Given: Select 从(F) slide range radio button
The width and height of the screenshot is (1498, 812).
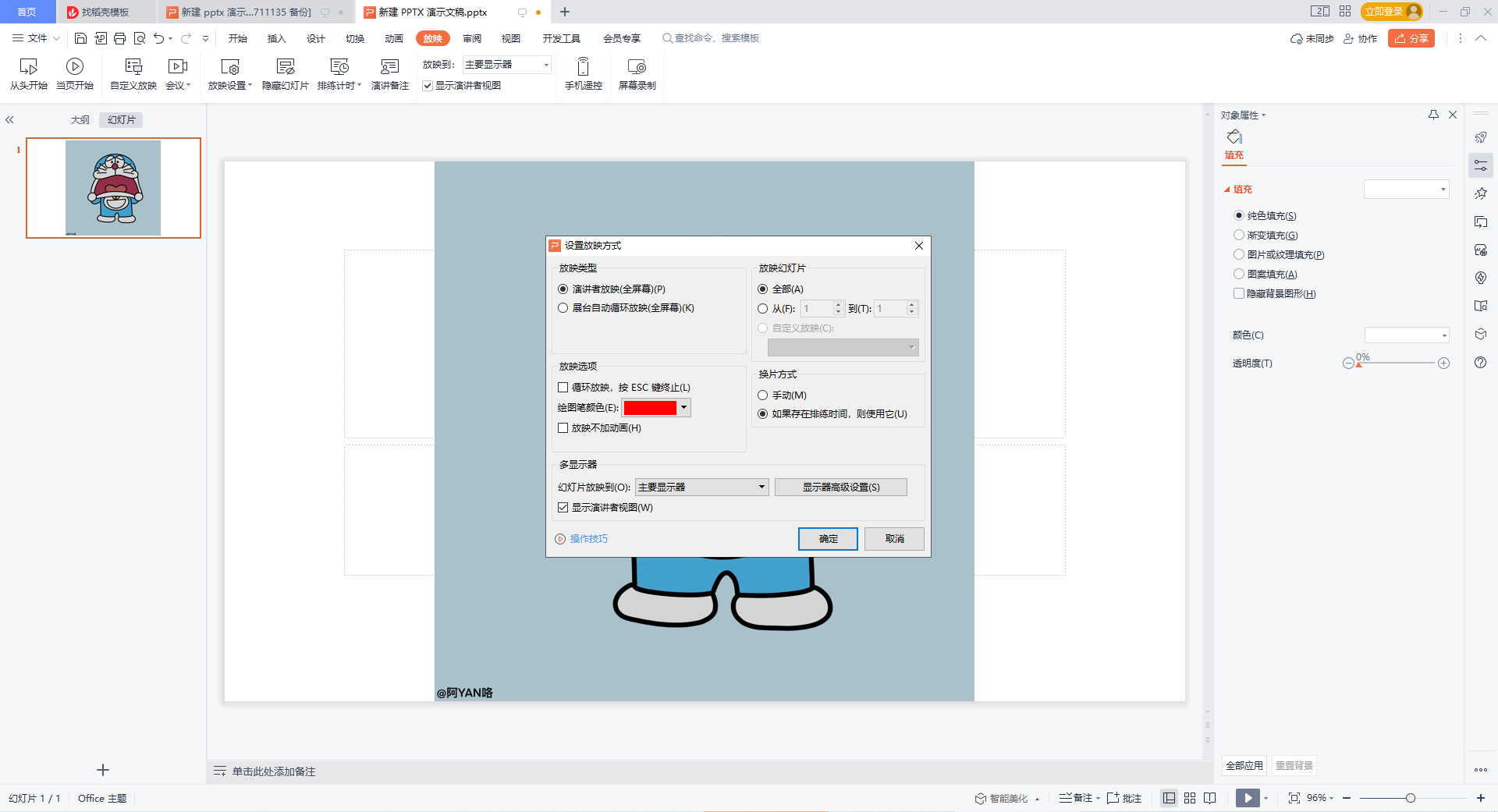Looking at the screenshot, I should tap(763, 309).
